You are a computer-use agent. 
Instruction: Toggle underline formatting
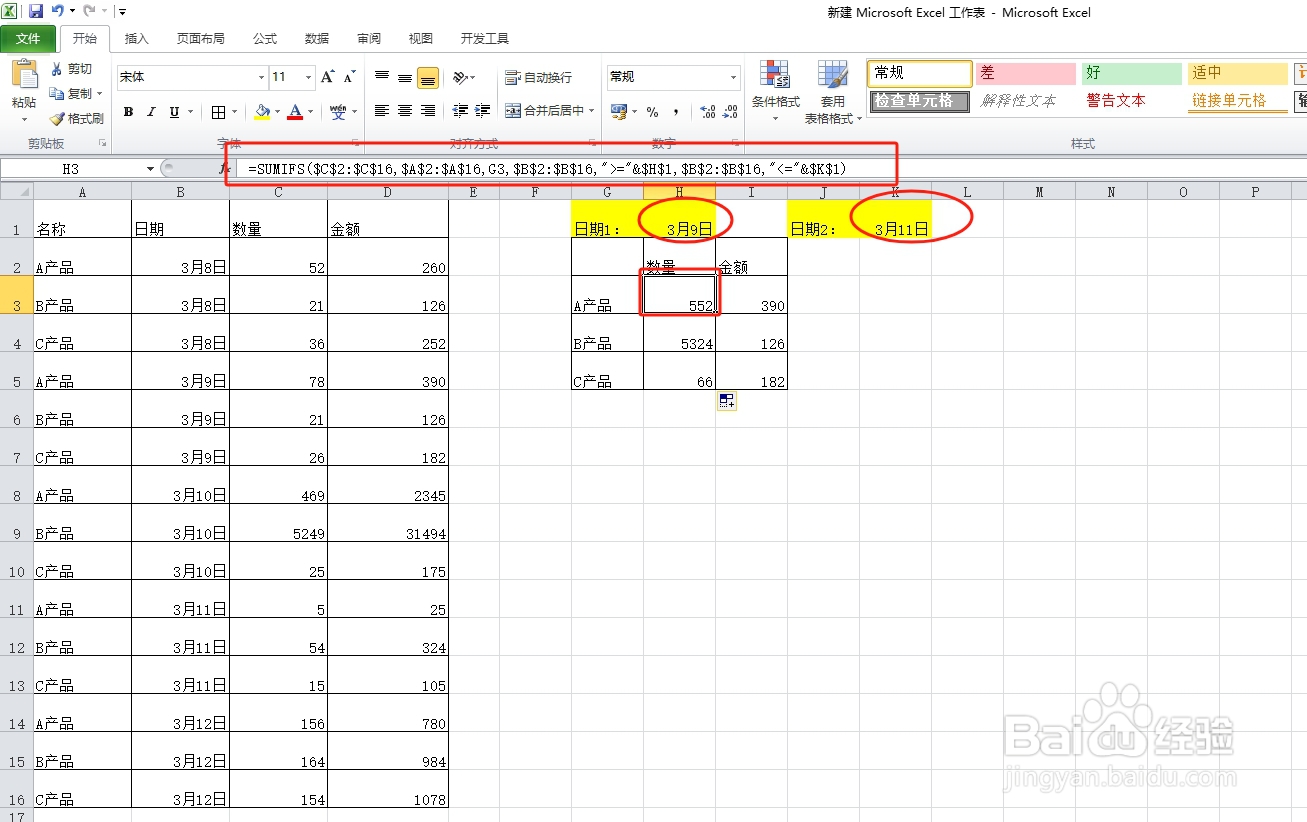[x=174, y=112]
